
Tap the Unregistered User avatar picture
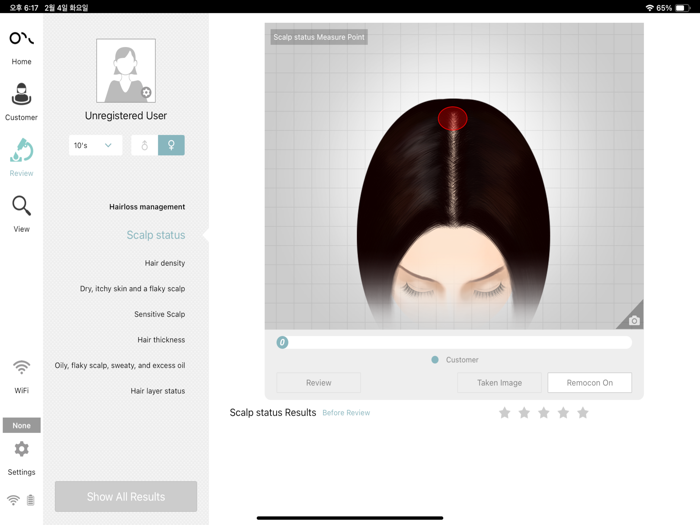[x=126, y=71]
